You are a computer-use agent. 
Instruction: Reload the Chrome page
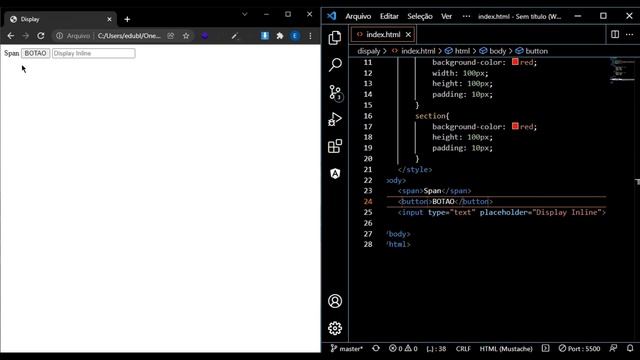[40, 36]
